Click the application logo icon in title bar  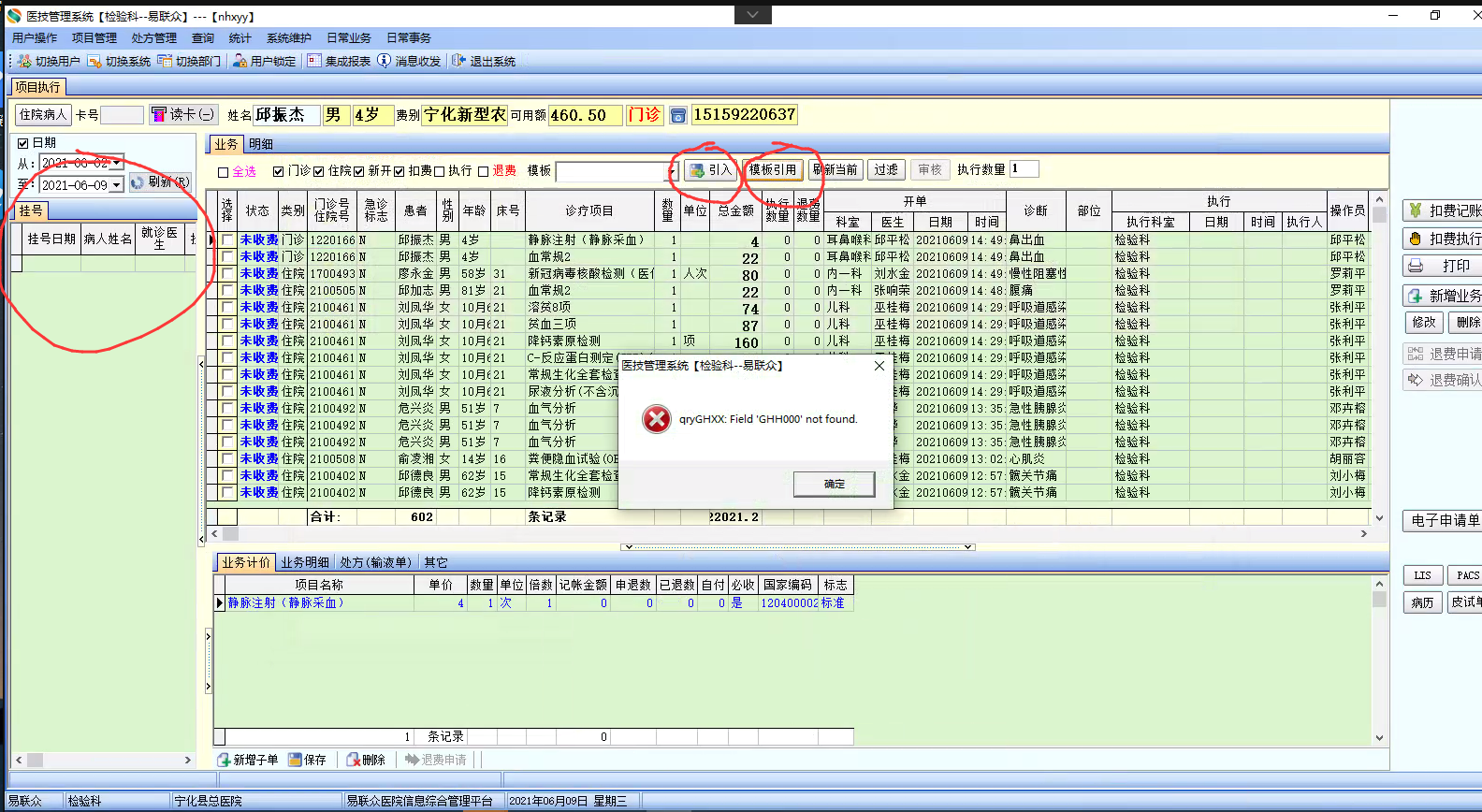point(14,16)
